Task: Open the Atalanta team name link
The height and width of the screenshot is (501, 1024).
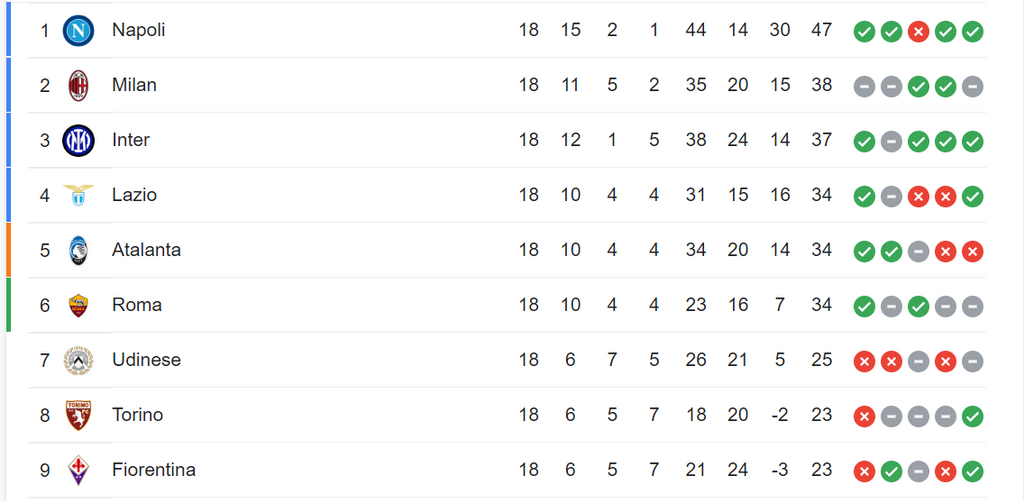Action: point(146,250)
